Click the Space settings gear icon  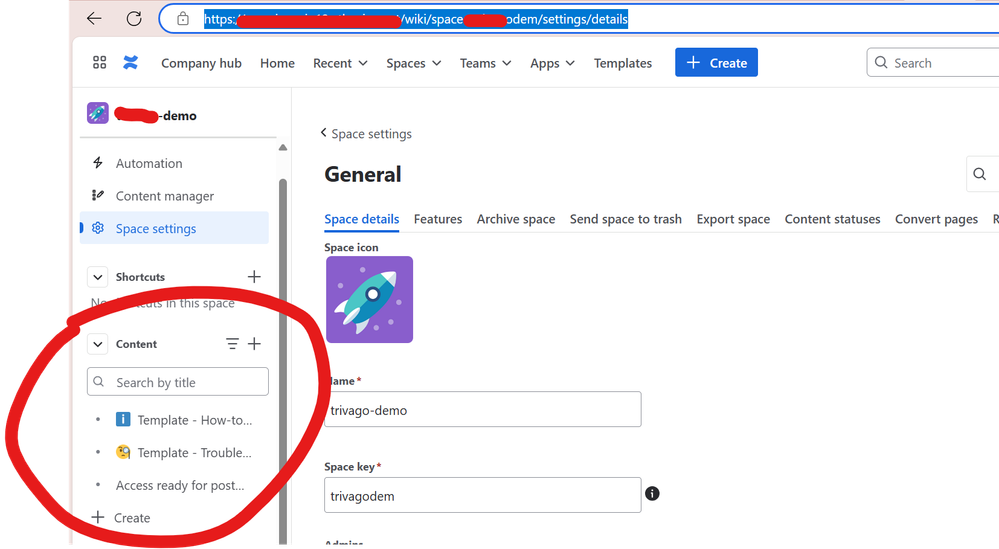pos(97,228)
